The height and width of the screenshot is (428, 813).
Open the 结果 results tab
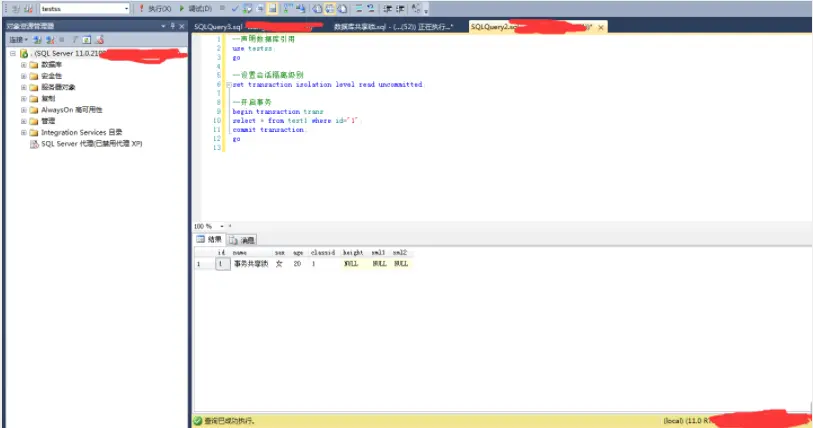point(209,240)
